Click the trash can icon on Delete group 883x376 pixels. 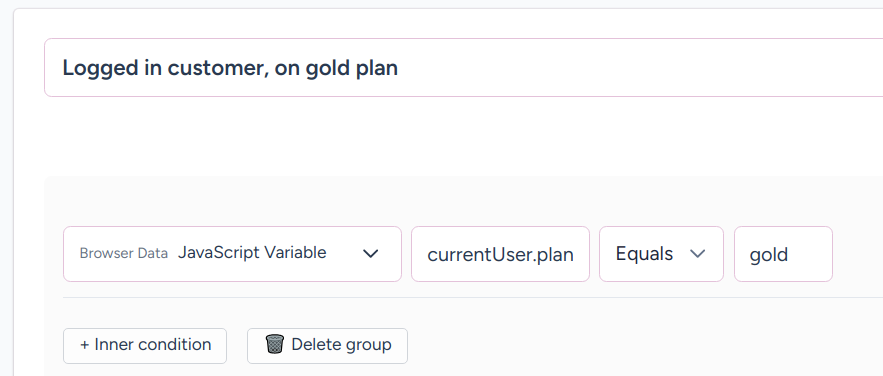click(x=274, y=344)
